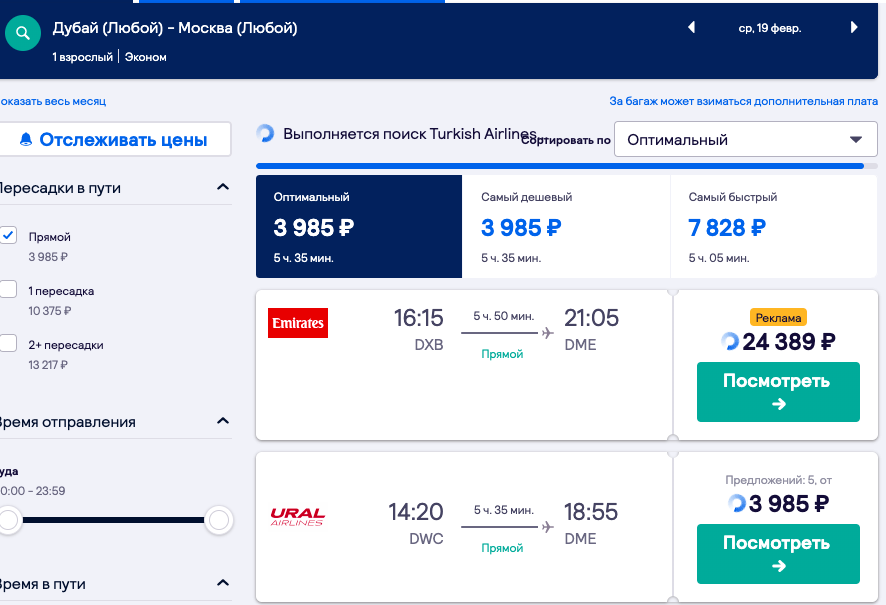Click Посмотреть for the Ural Airlines flight
The image size is (886, 605).
coord(778,554)
